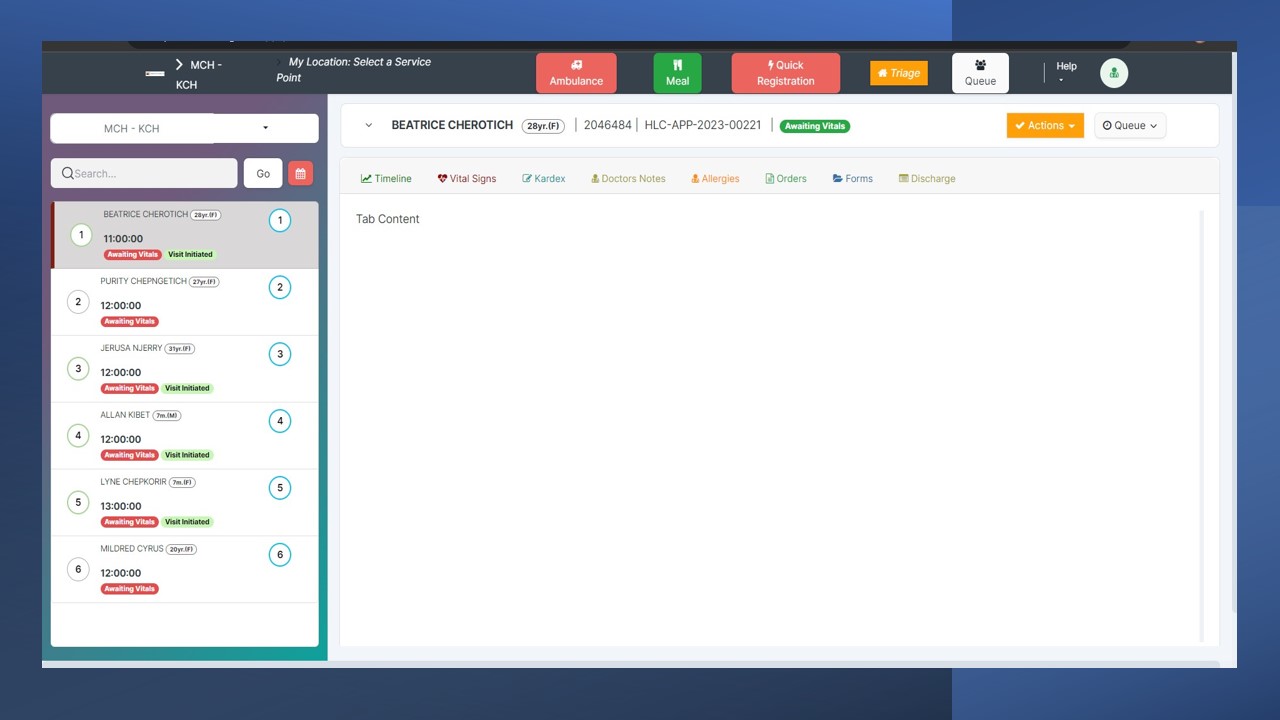Click 13:00:00 time for Lyne Chepkorir

(121, 506)
